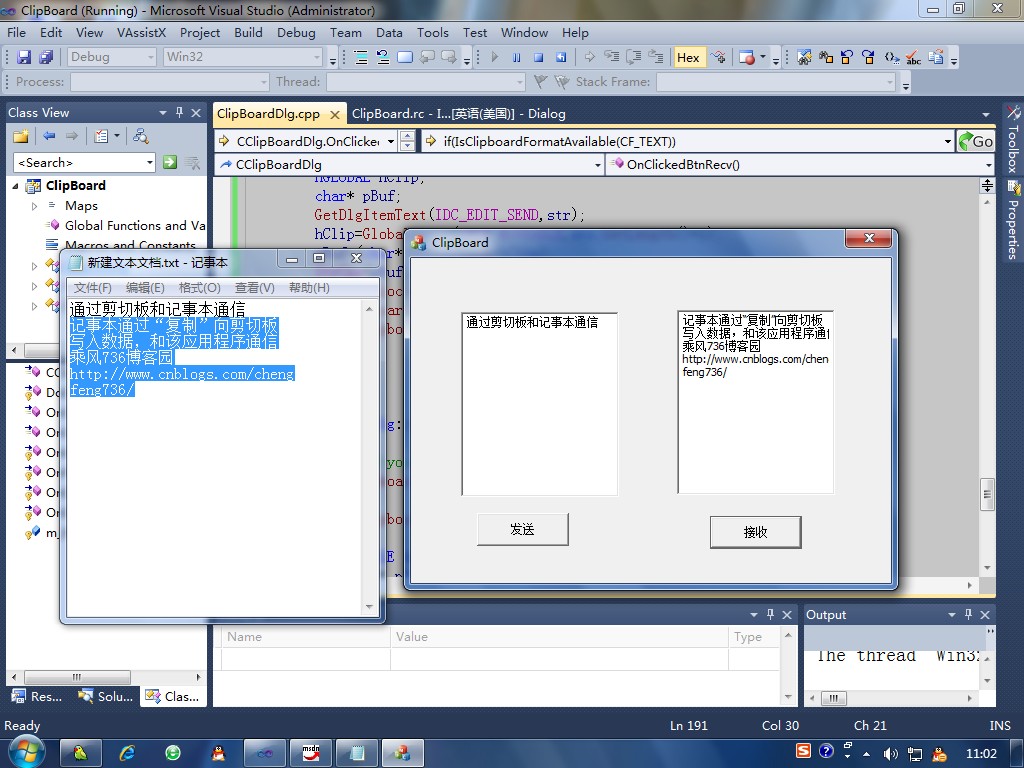Open the Toolbox side tab

point(1013,138)
